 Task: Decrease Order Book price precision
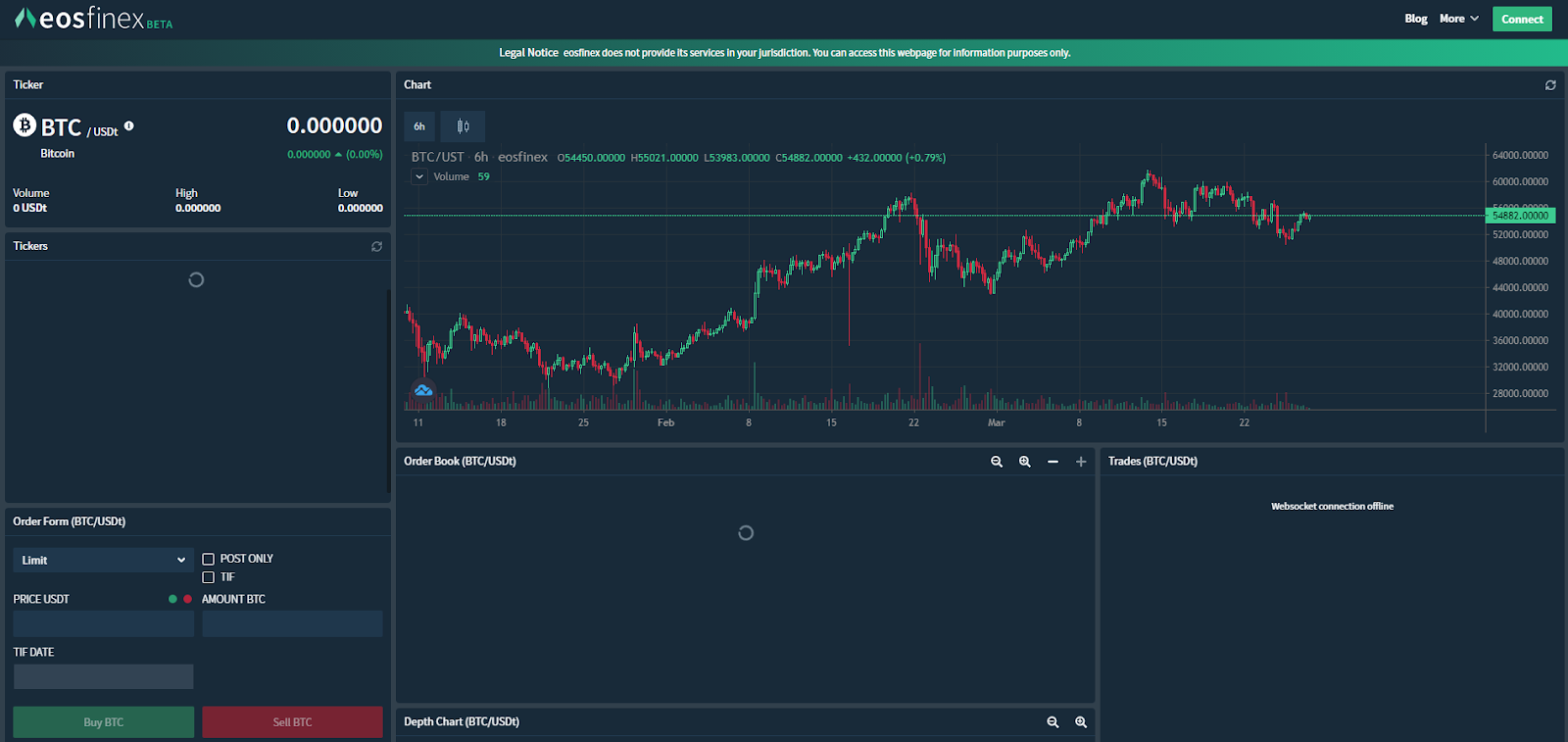tap(1053, 462)
